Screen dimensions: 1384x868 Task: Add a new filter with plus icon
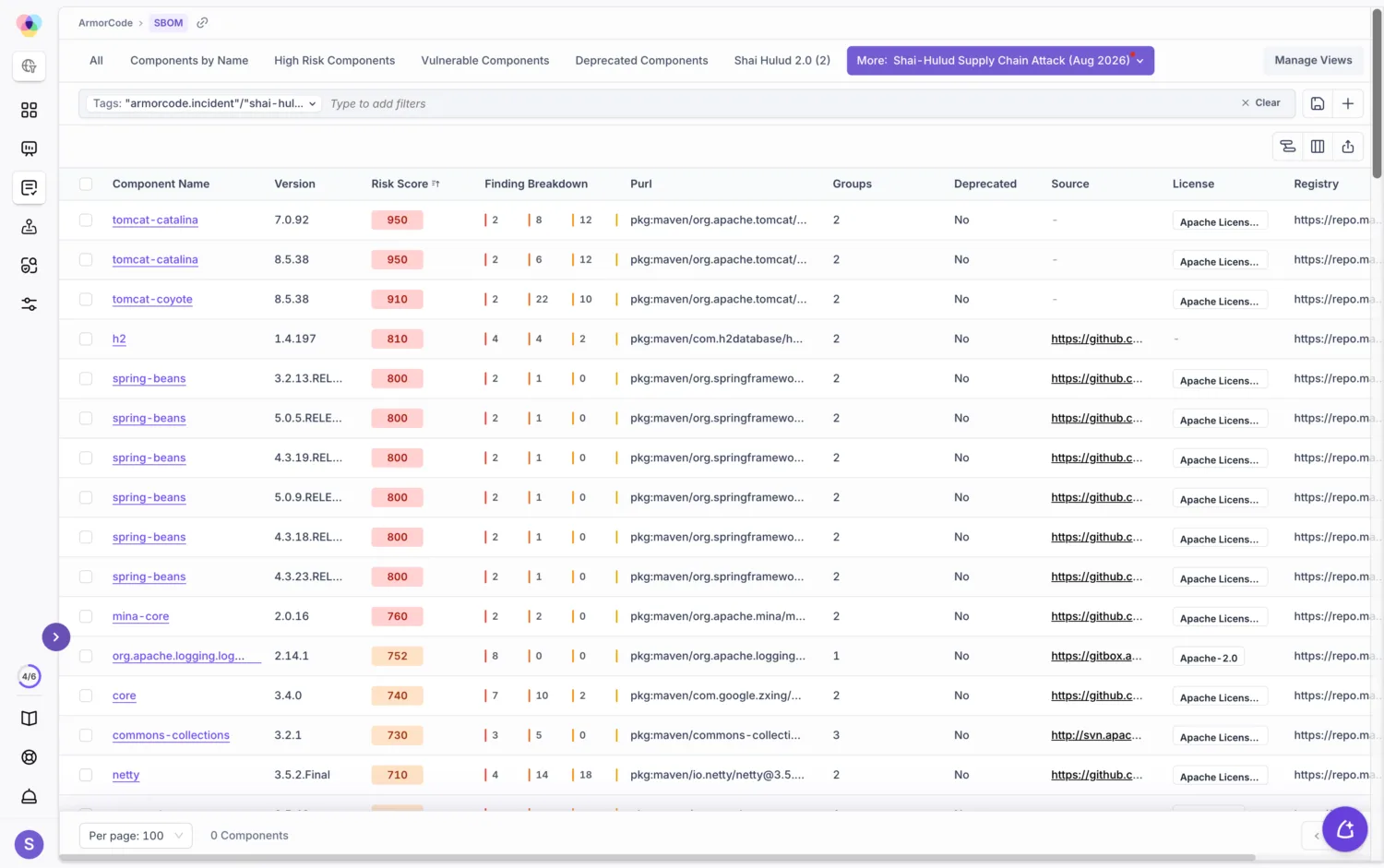point(1348,103)
